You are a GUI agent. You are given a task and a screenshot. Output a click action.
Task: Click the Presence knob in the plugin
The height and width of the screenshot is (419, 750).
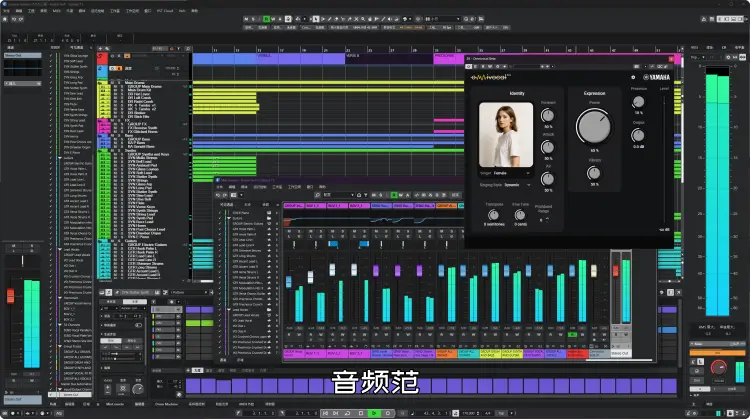pos(639,102)
